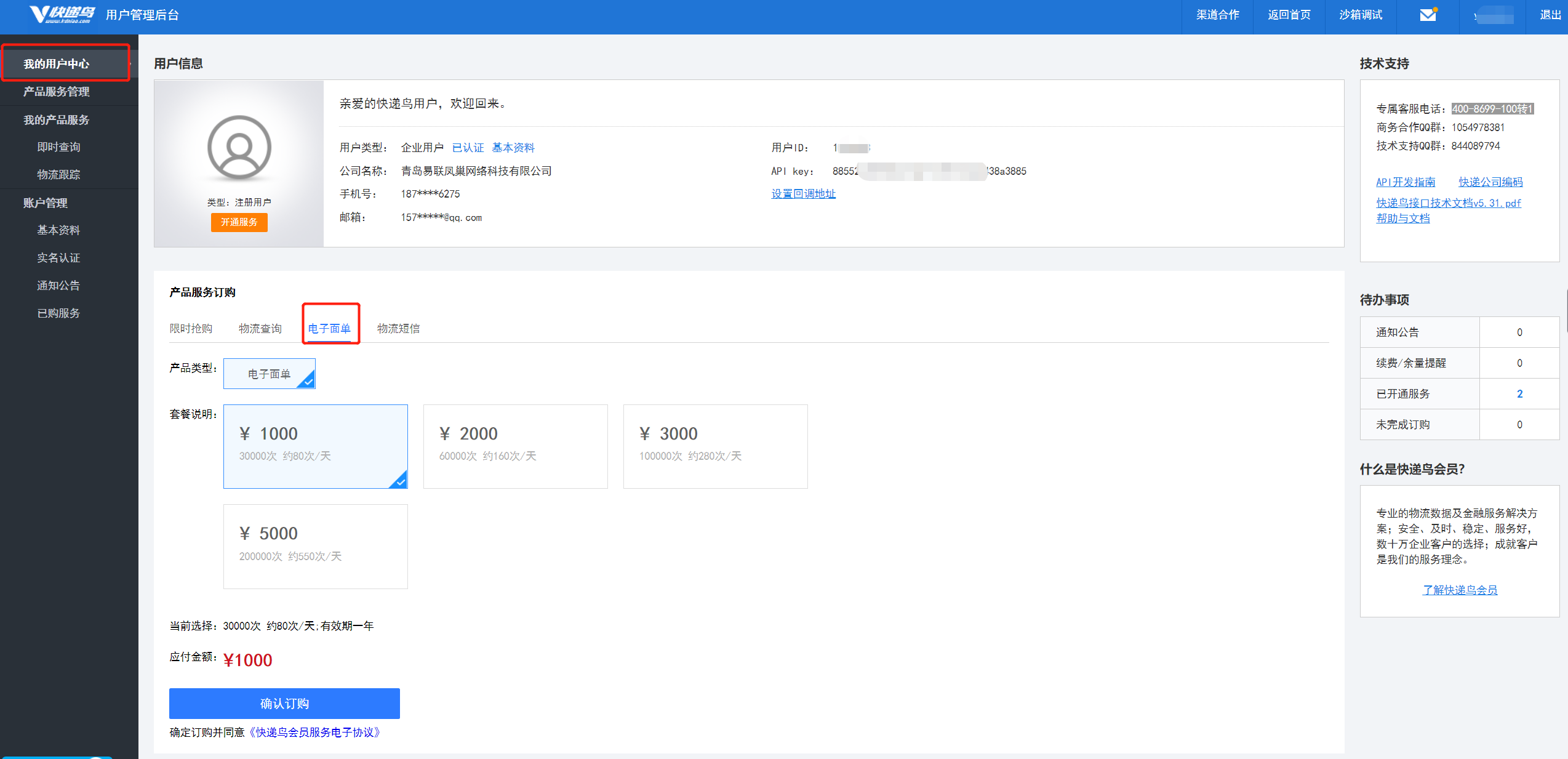Click the 技术支持QQ群 number 844089794
The image size is (1568, 759).
click(1476, 146)
